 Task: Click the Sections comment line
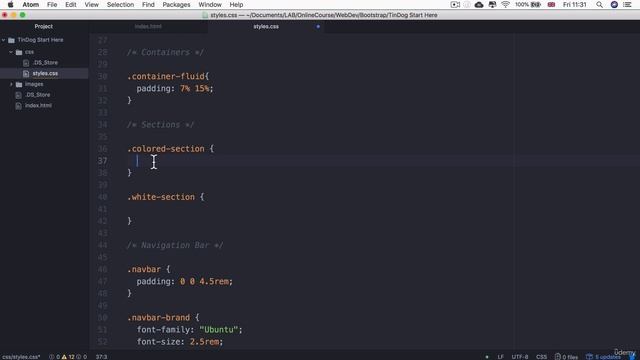(x=160, y=125)
